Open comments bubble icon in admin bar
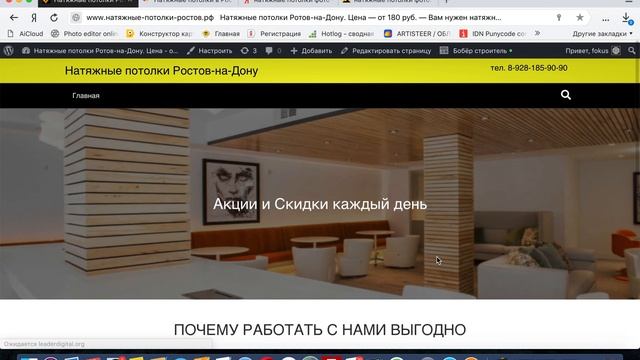This screenshot has width=640, height=360. pos(273,51)
